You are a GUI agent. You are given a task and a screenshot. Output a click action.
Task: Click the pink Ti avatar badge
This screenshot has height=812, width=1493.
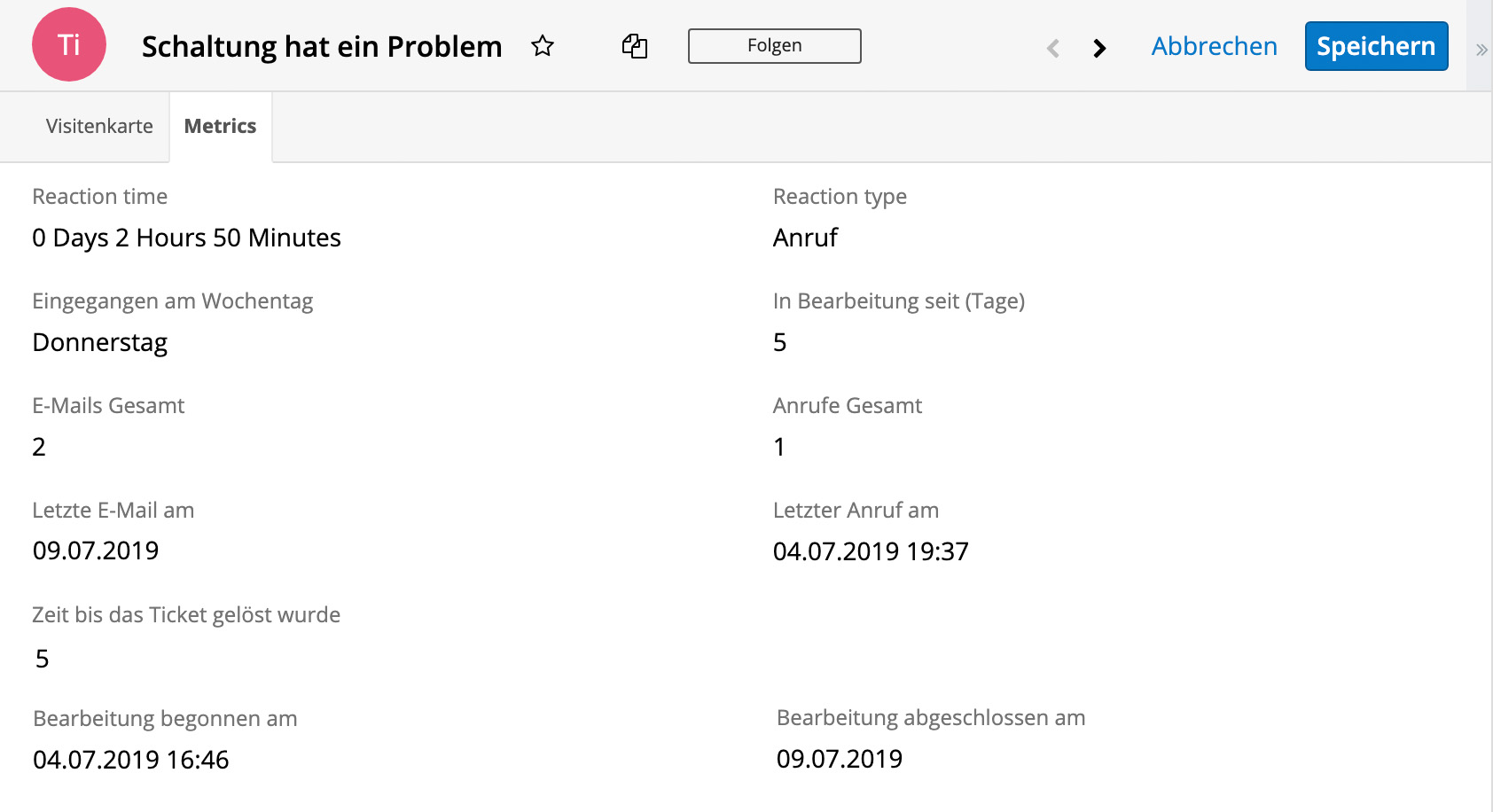[x=69, y=45]
